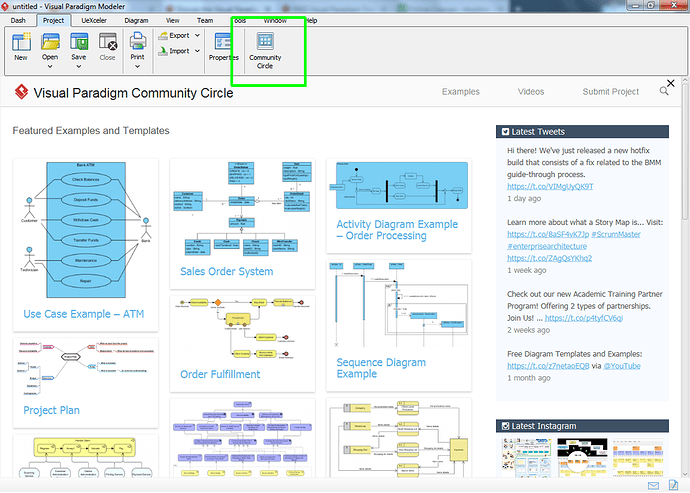Click the "Featured Examples and Templates" heading

(91, 131)
